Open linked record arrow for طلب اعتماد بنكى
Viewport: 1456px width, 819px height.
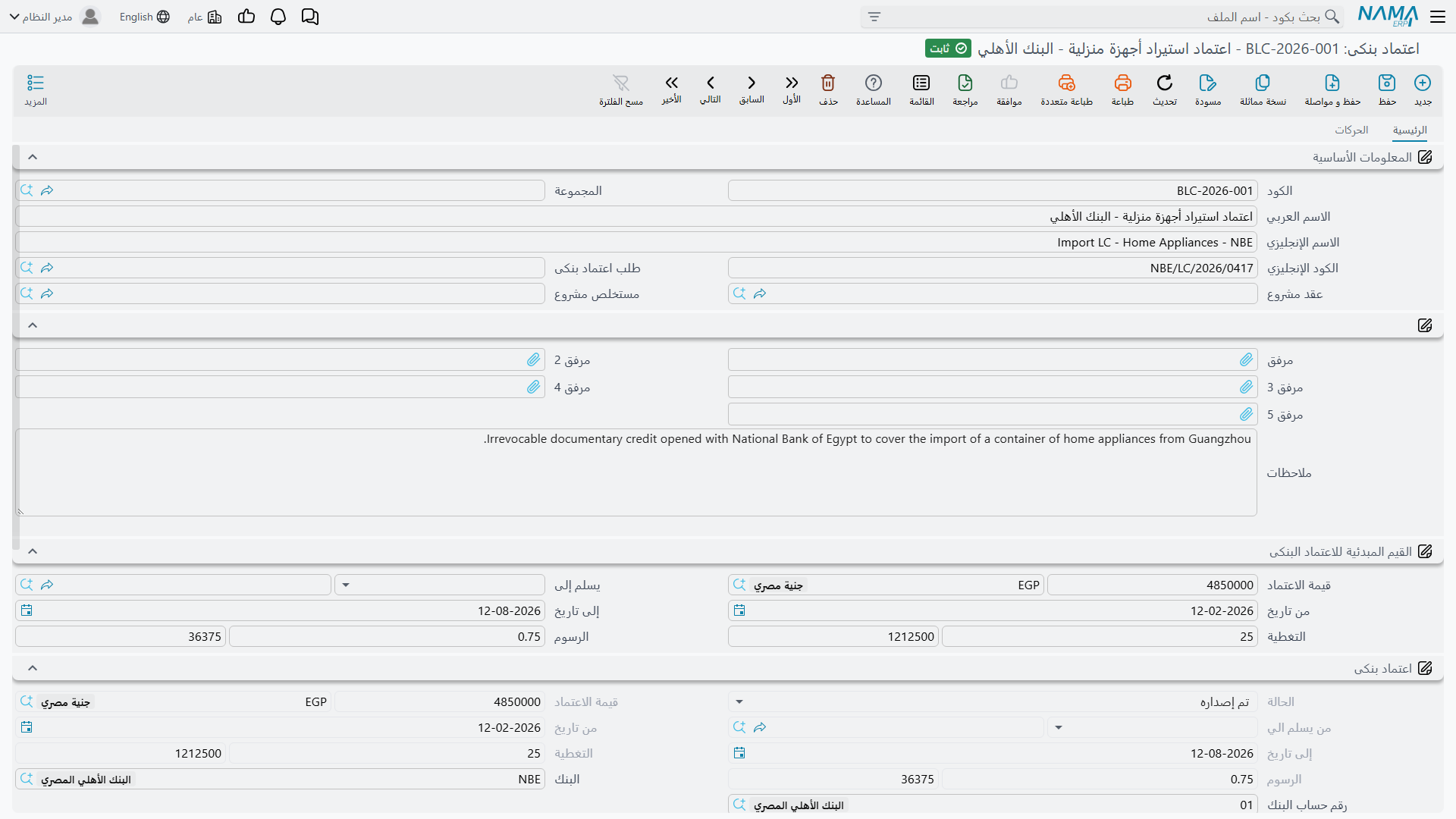point(47,268)
